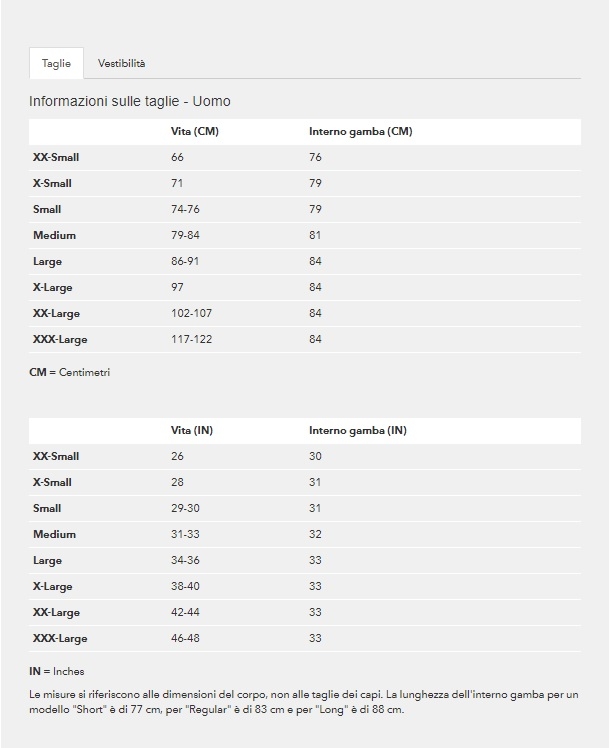Click the 46-48 inch waist value

point(186,639)
